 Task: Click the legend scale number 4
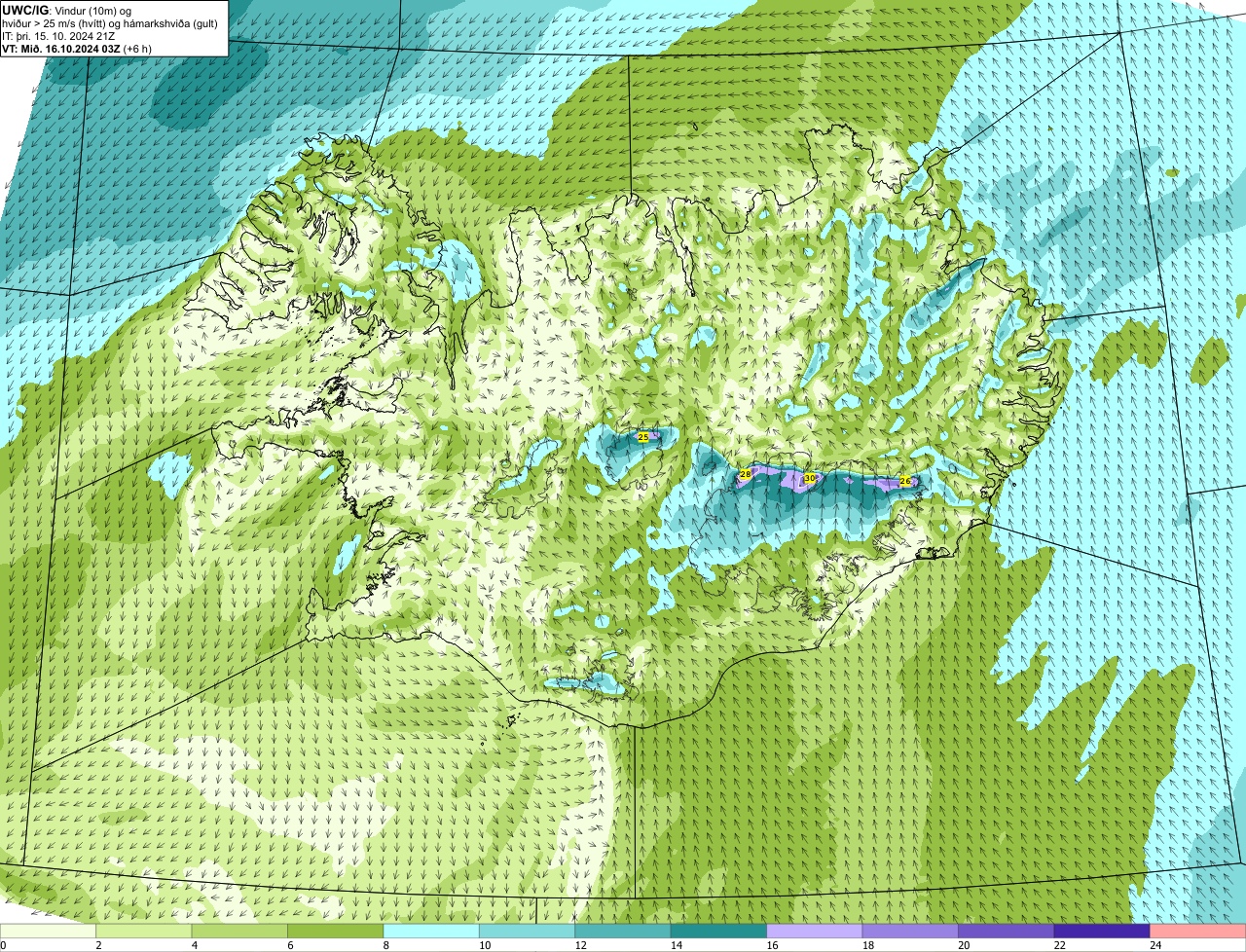(194, 945)
